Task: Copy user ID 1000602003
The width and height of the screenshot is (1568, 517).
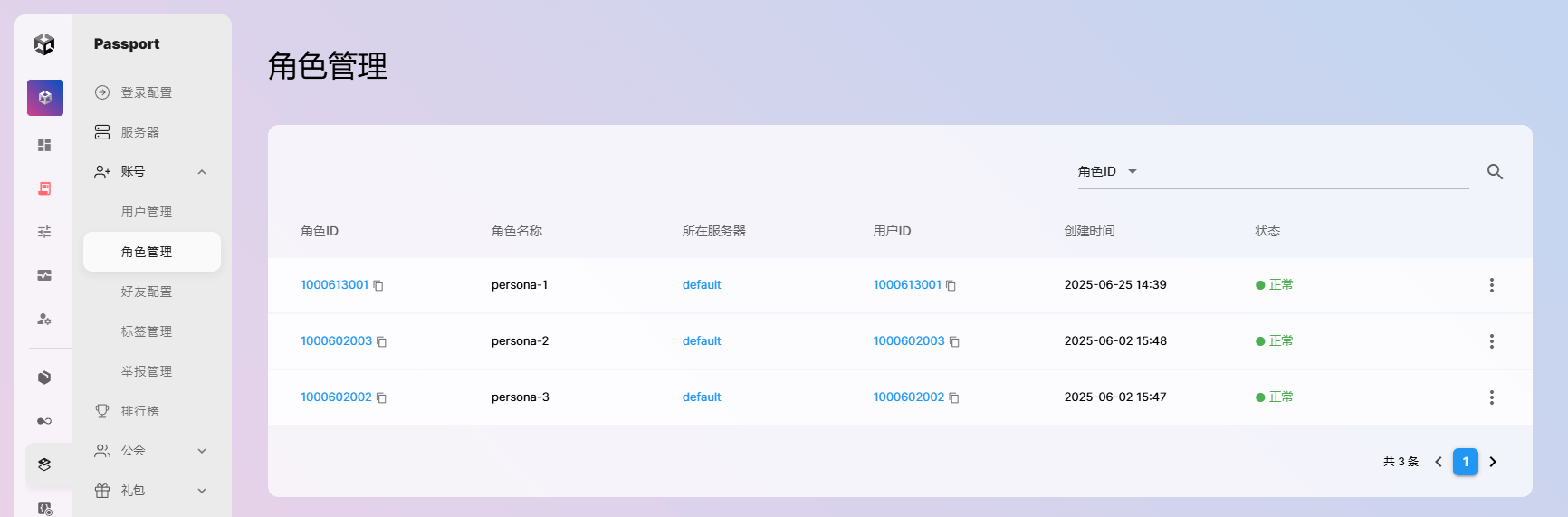Action: click(x=954, y=342)
